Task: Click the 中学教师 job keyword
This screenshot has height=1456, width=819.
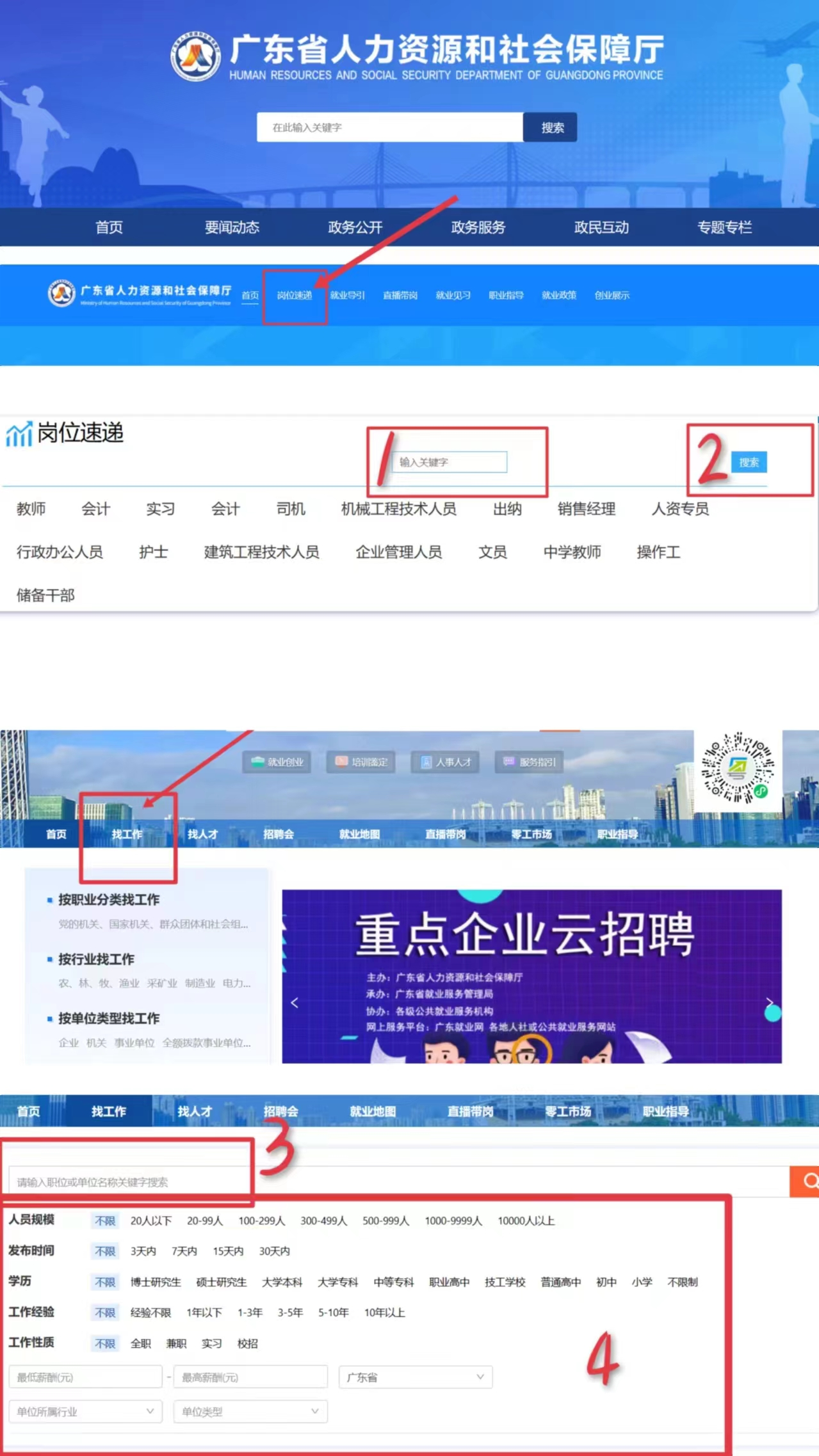Action: point(572,552)
